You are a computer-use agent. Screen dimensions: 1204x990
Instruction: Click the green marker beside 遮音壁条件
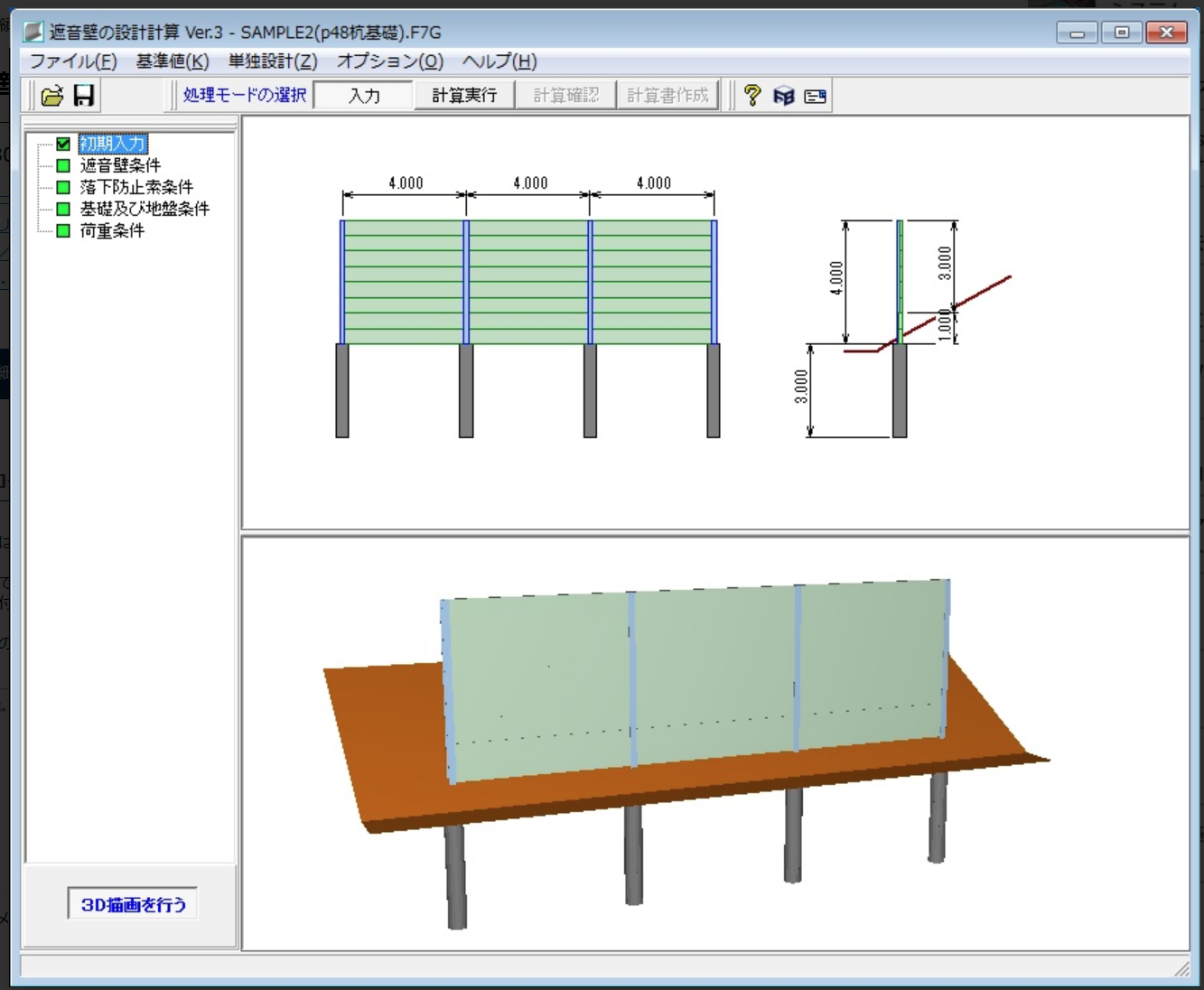[63, 165]
